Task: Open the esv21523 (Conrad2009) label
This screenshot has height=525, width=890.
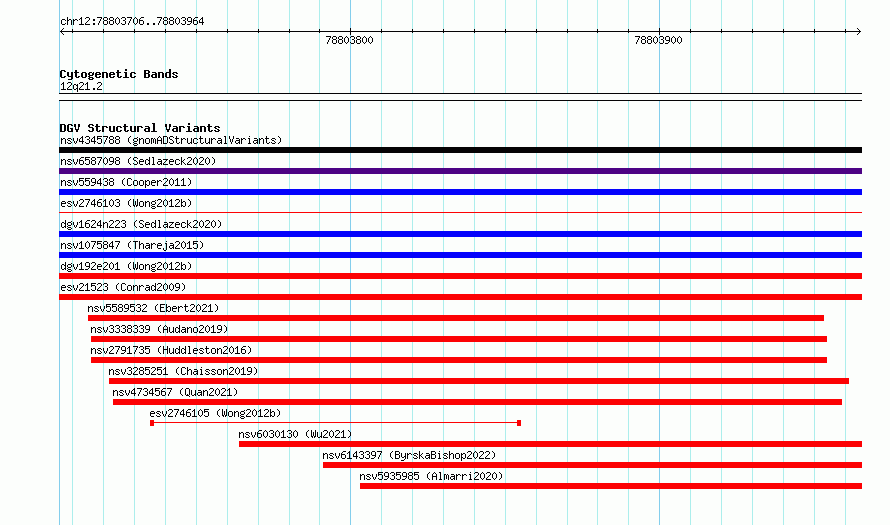Action: click(123, 287)
